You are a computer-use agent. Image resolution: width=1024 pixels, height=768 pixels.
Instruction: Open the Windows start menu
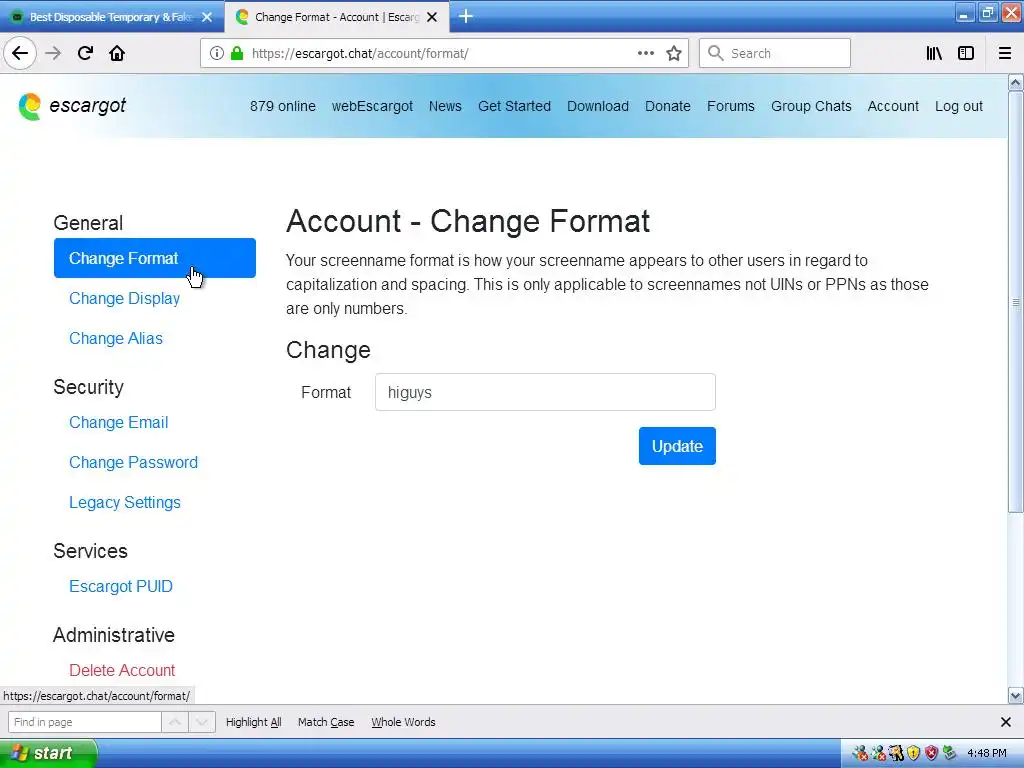pyautogui.click(x=48, y=754)
